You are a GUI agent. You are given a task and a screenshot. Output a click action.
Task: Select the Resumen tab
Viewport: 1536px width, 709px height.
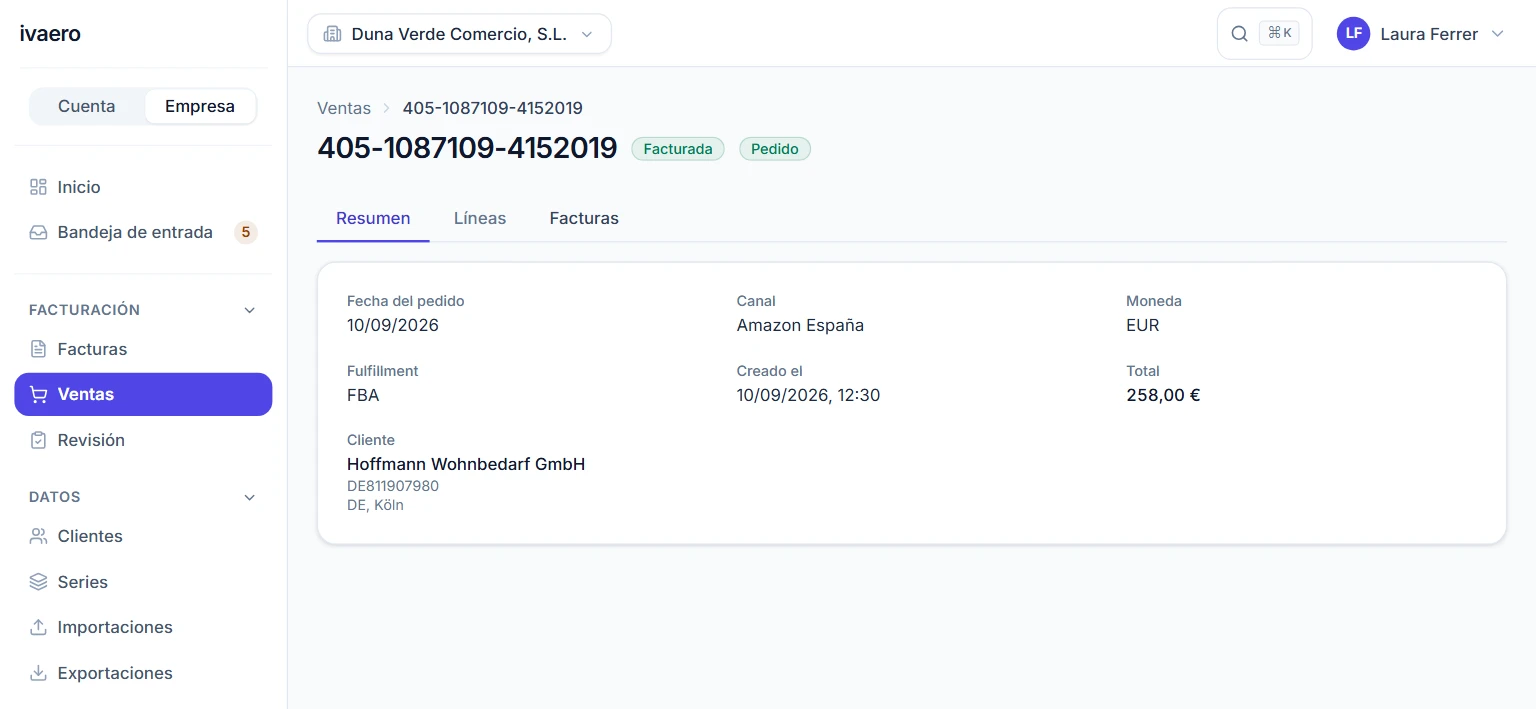point(373,218)
